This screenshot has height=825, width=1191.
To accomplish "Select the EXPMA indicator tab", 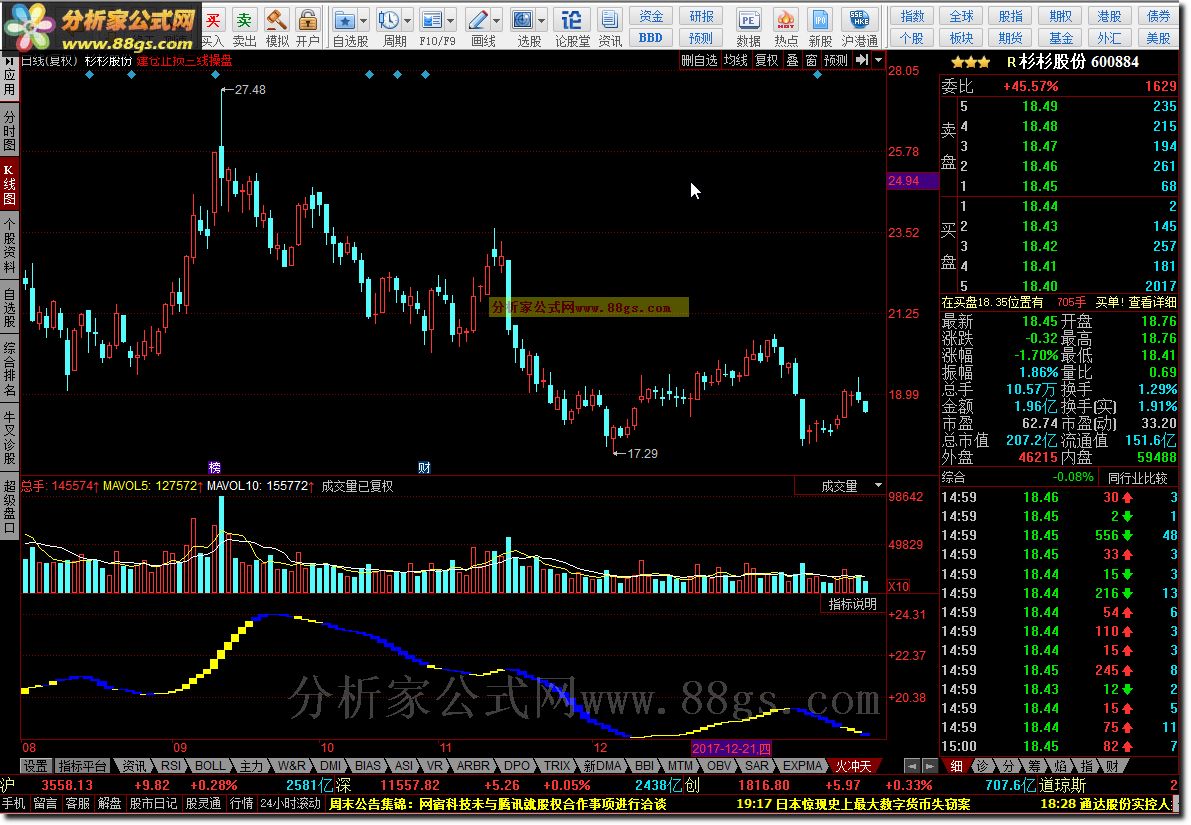I will tap(802, 767).
